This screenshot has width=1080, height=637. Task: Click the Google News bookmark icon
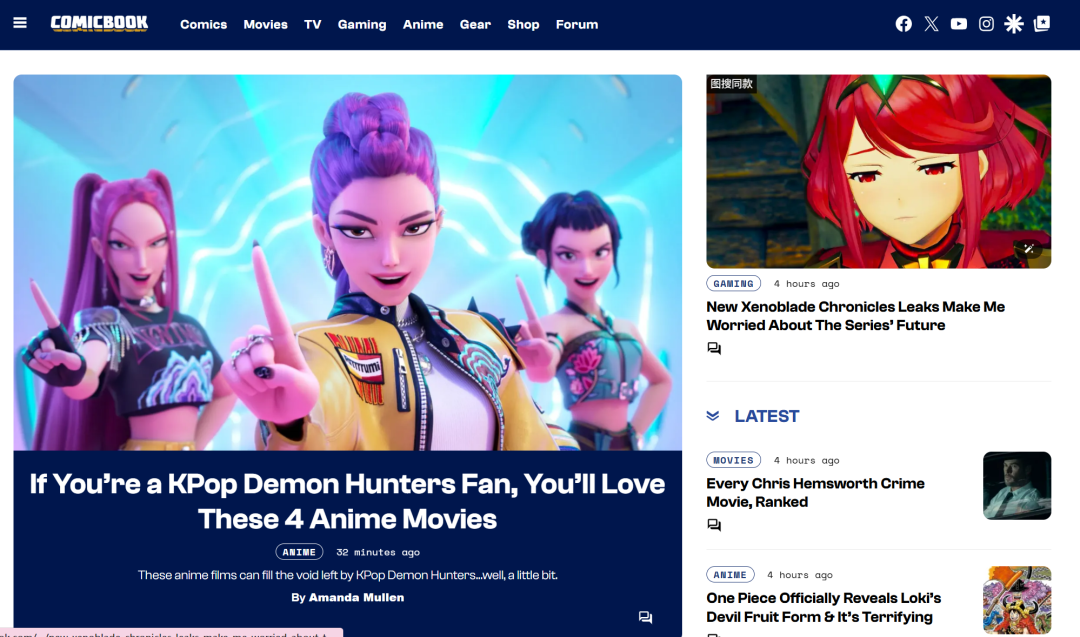[1042, 24]
